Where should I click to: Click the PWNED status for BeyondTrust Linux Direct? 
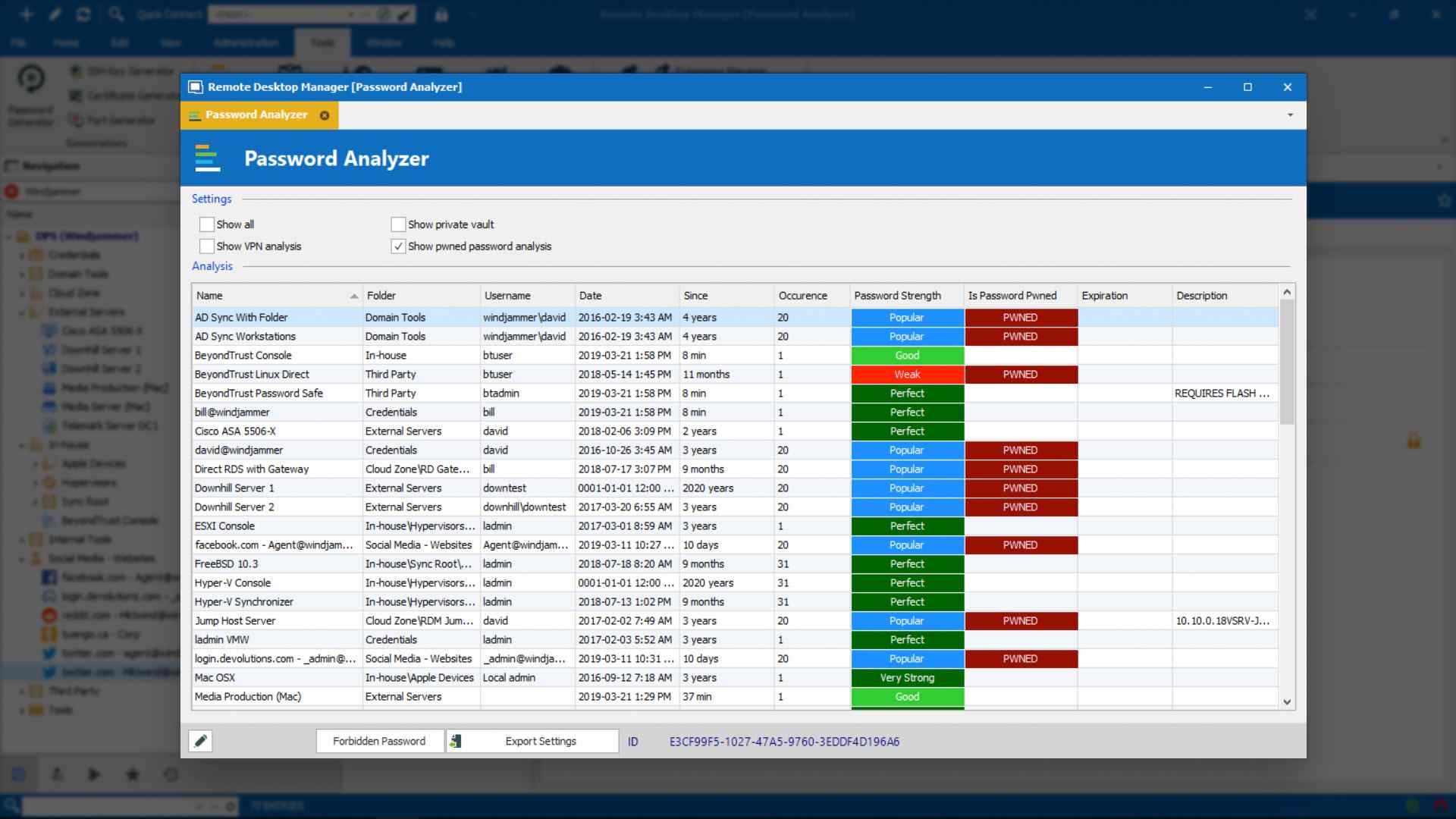tap(1020, 373)
